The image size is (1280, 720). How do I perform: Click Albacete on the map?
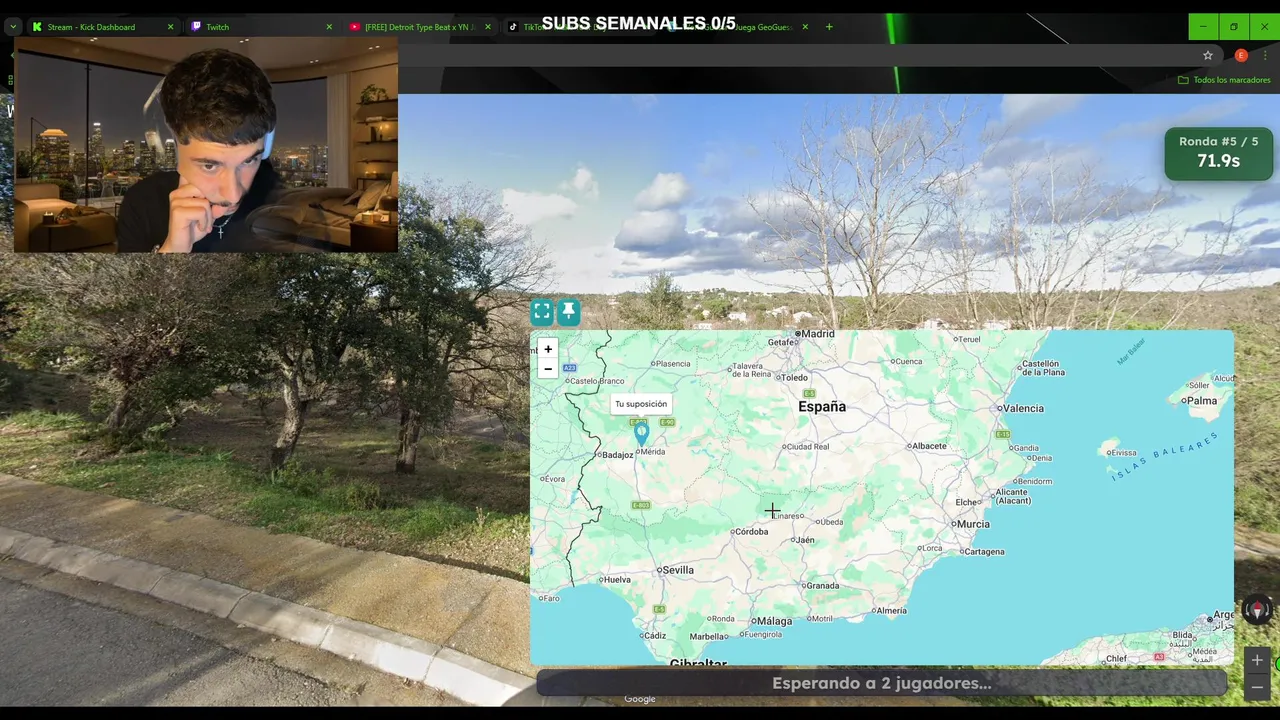(x=929, y=446)
